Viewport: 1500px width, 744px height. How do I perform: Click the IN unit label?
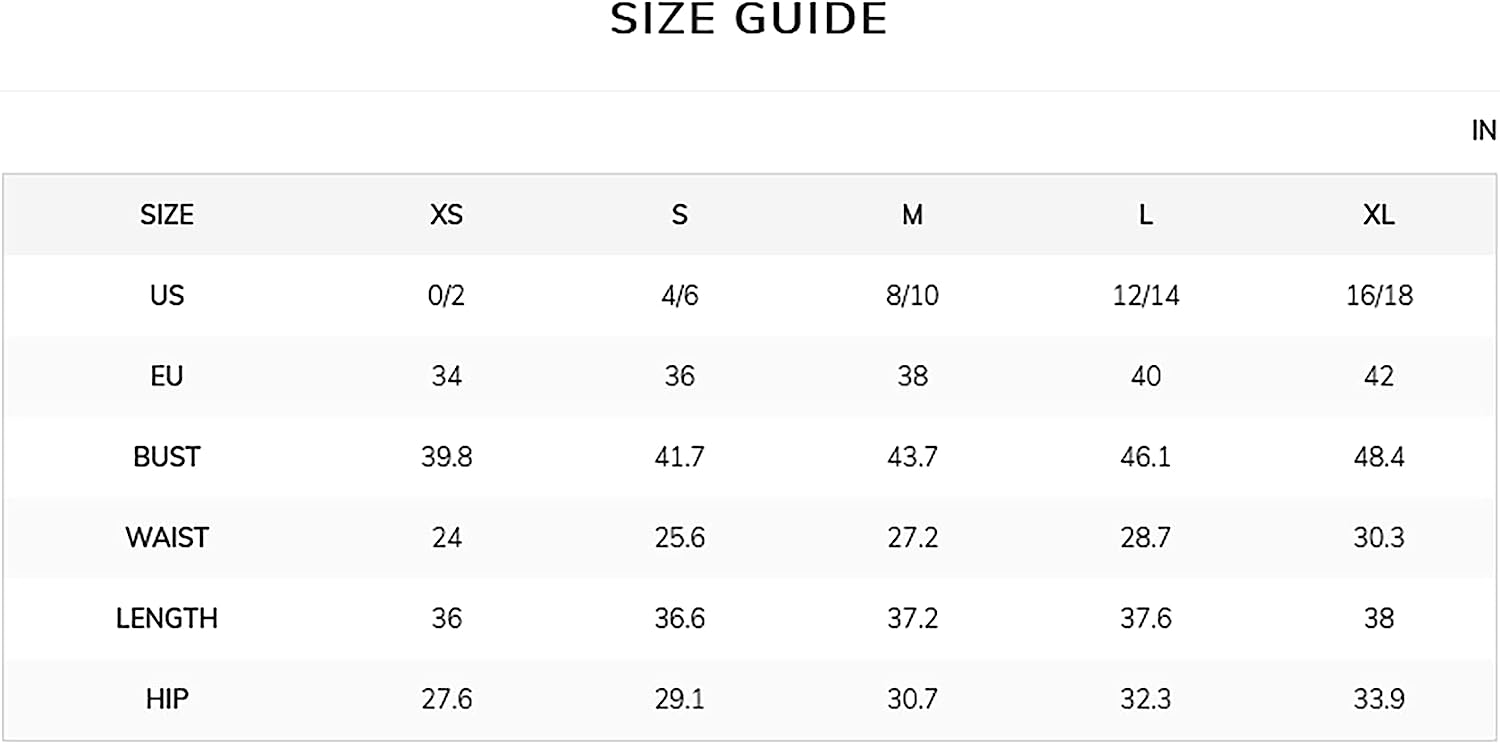tap(1484, 130)
